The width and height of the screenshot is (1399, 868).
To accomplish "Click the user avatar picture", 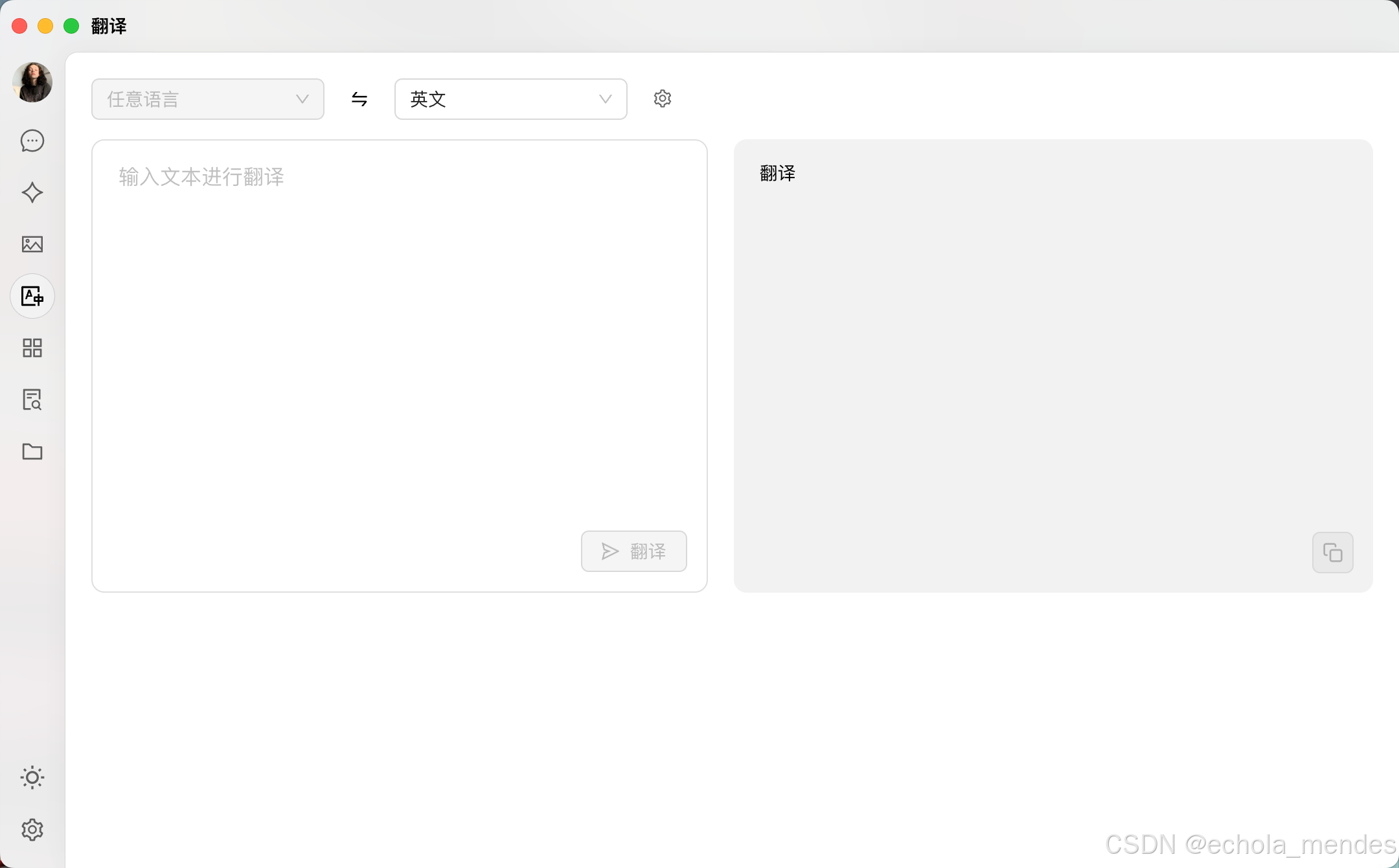I will [x=32, y=82].
